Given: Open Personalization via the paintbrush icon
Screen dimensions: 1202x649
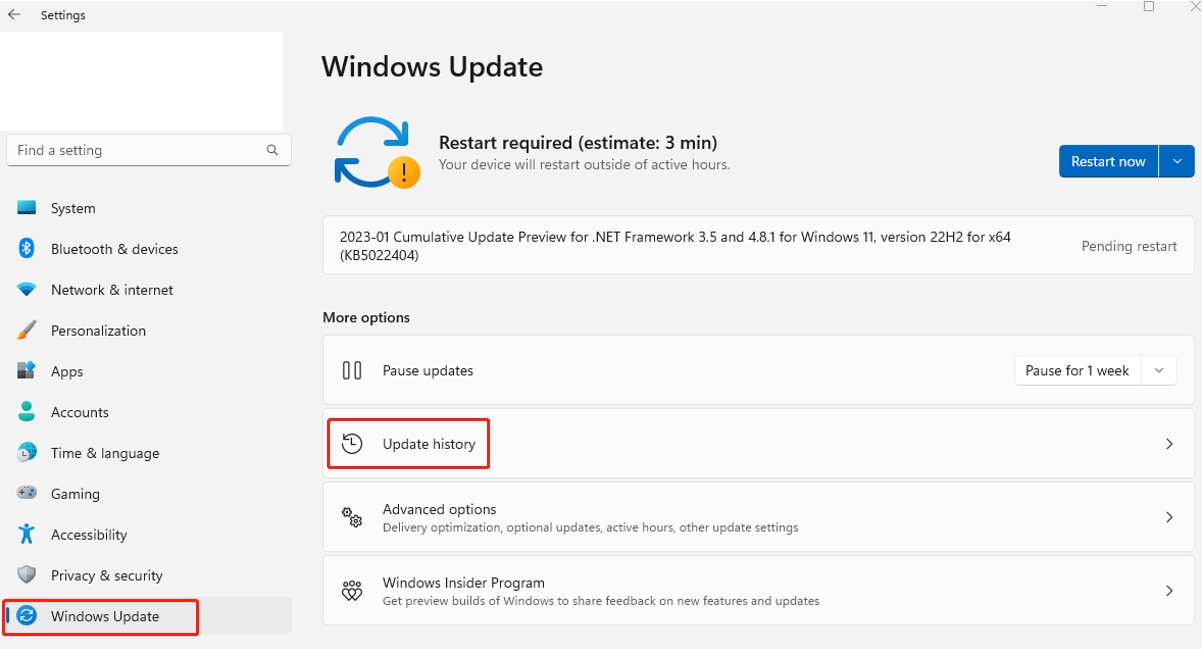Looking at the screenshot, I should click(27, 330).
